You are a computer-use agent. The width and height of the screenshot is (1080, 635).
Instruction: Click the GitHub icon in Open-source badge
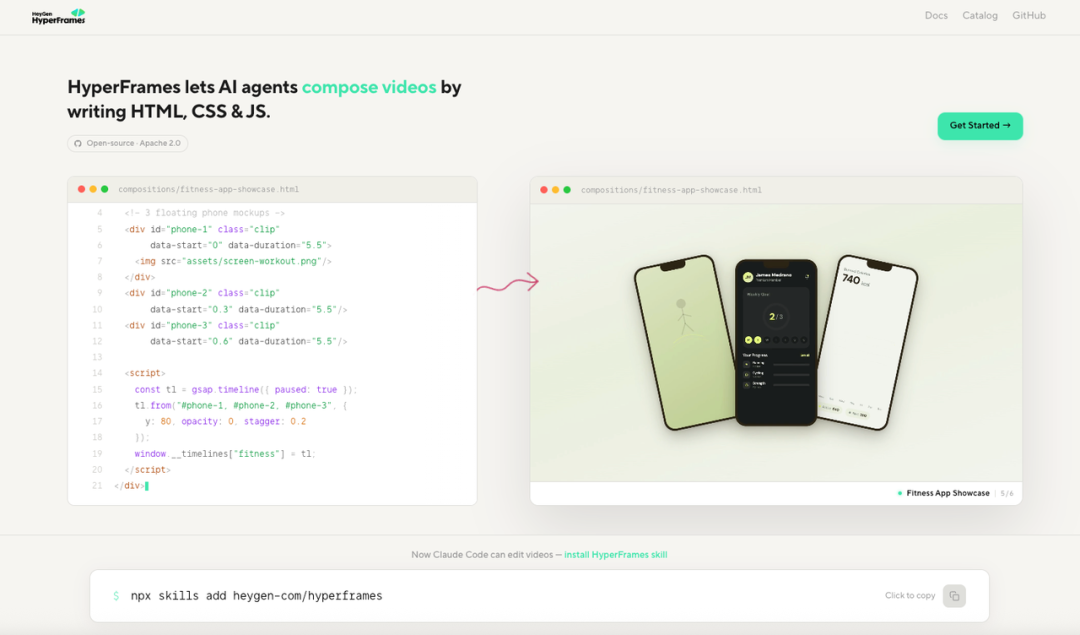pos(78,143)
